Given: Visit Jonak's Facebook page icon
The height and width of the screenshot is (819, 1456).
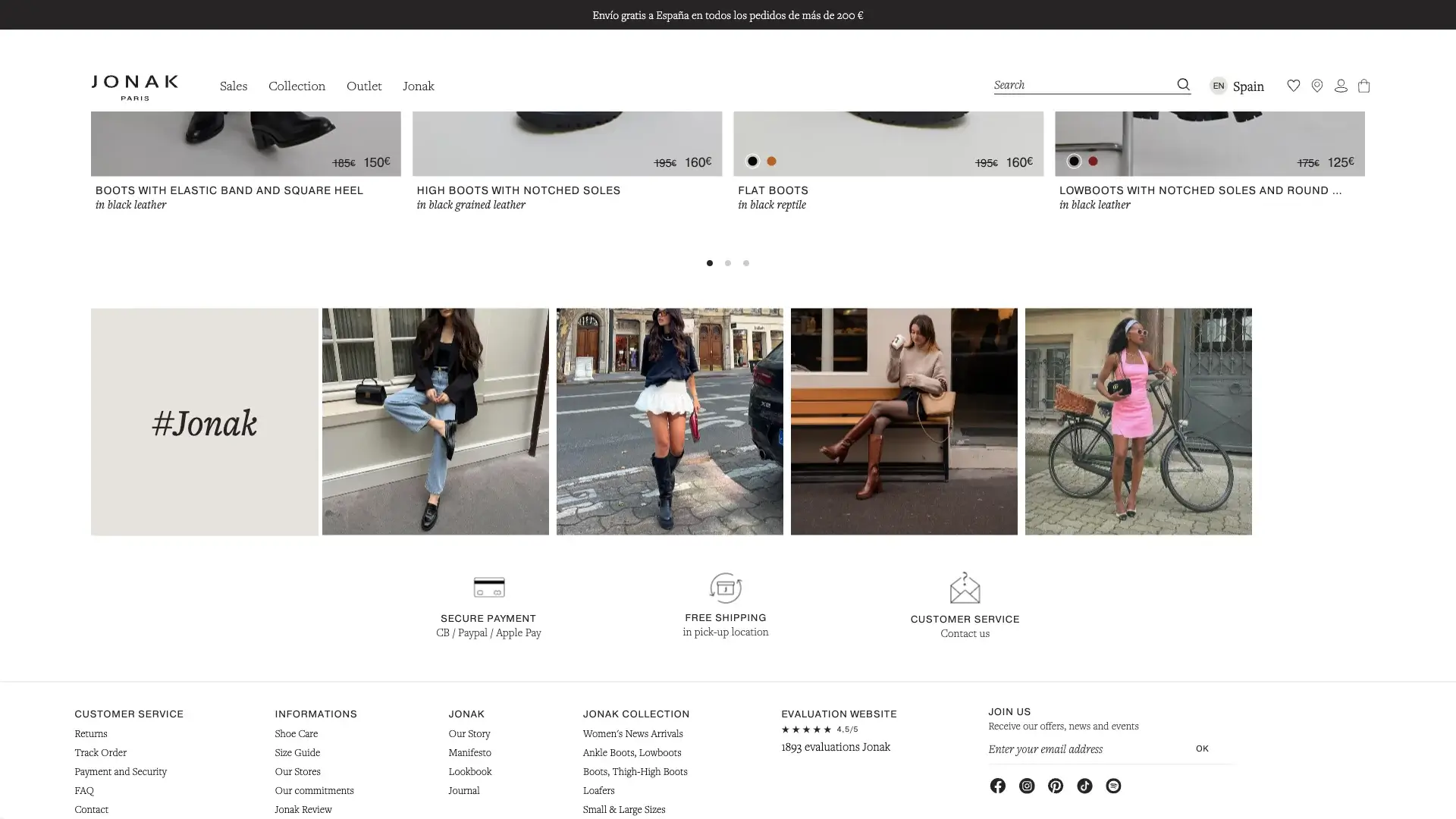Looking at the screenshot, I should 998,786.
